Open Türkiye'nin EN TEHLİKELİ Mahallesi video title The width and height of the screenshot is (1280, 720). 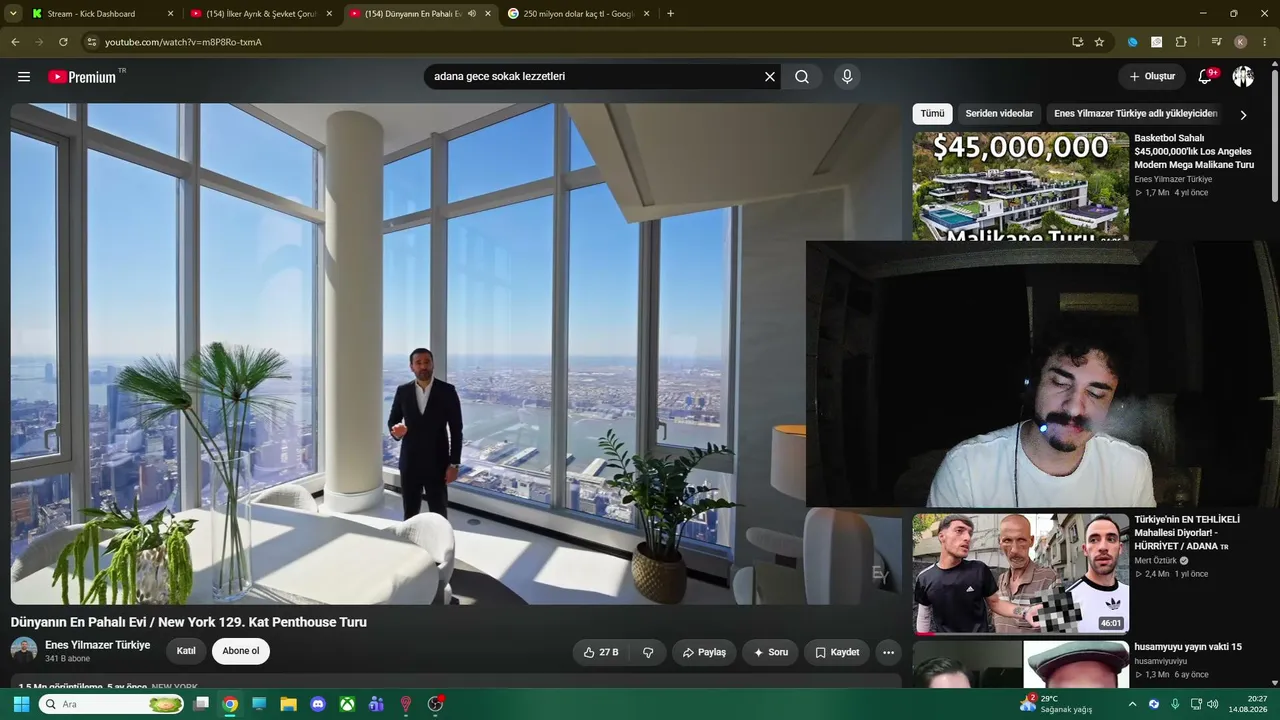1187,533
